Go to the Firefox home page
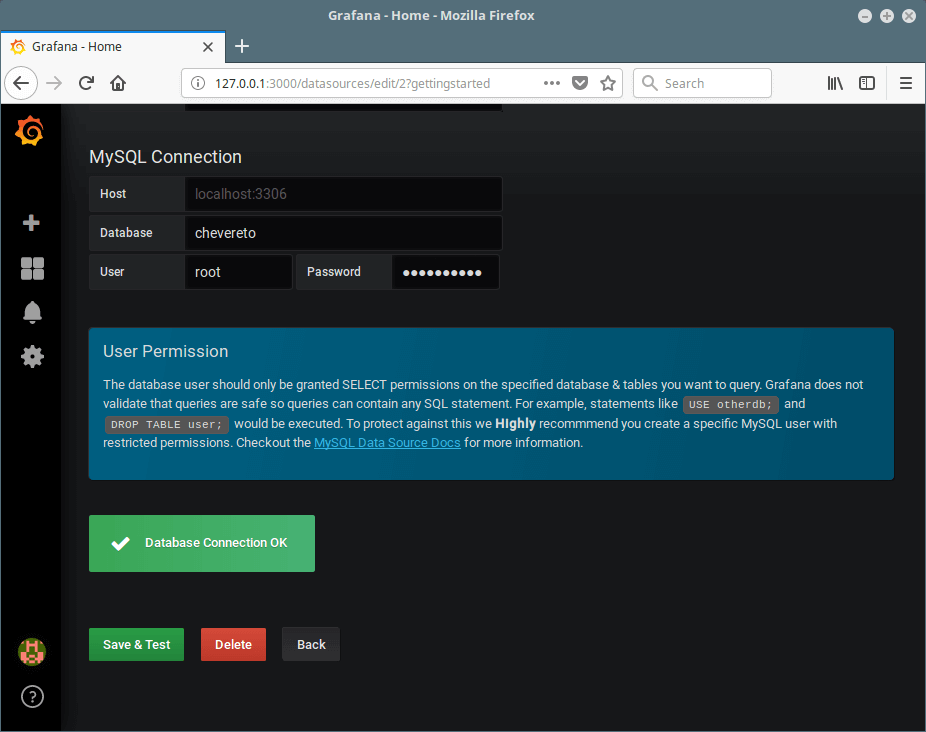926x732 pixels. (x=118, y=83)
